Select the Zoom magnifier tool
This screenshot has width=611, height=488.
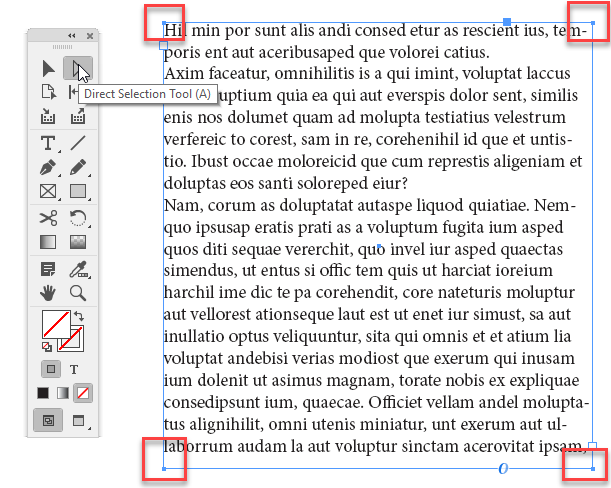pyautogui.click(x=78, y=292)
